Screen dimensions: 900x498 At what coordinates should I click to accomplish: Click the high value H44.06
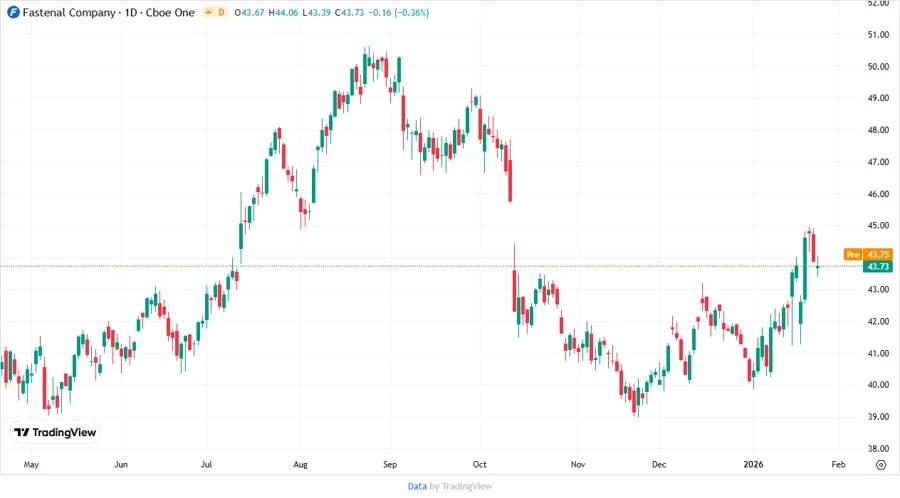tap(284, 12)
